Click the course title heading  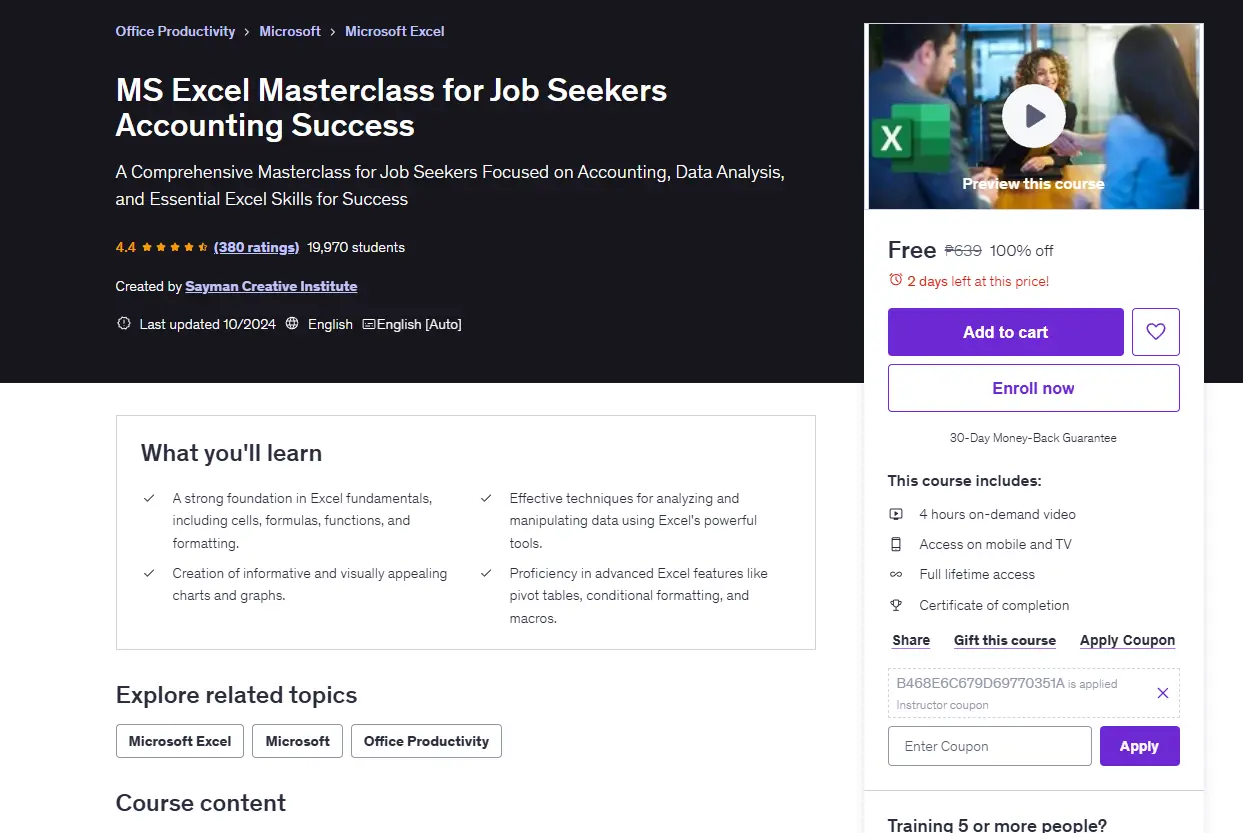[x=391, y=107]
